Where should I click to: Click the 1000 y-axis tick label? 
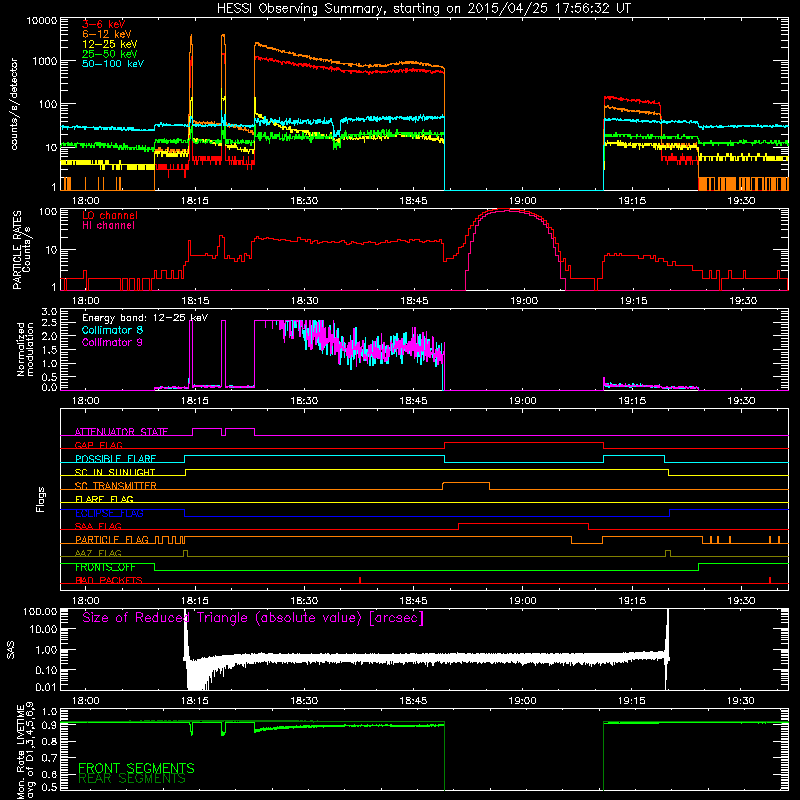45,61
